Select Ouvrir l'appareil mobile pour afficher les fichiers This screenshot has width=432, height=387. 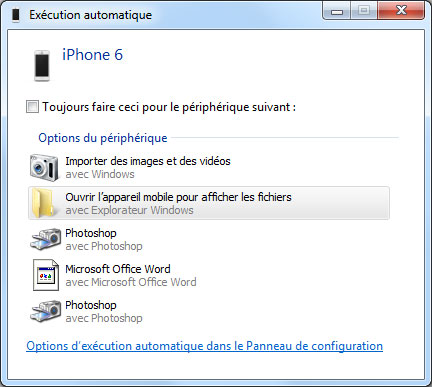[209, 203]
